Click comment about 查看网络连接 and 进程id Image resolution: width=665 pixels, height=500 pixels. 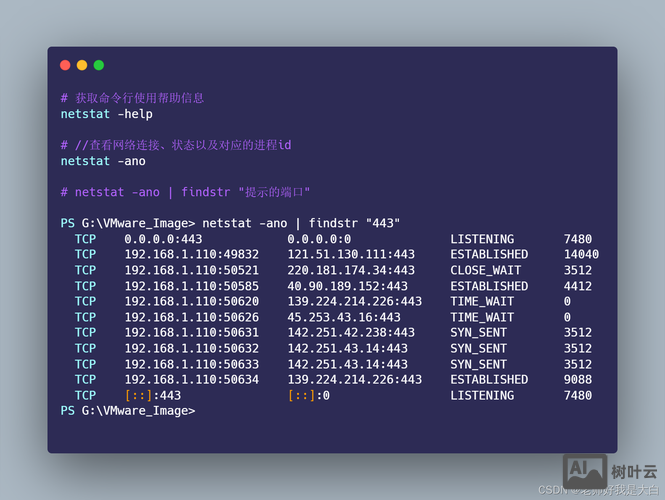point(176,145)
